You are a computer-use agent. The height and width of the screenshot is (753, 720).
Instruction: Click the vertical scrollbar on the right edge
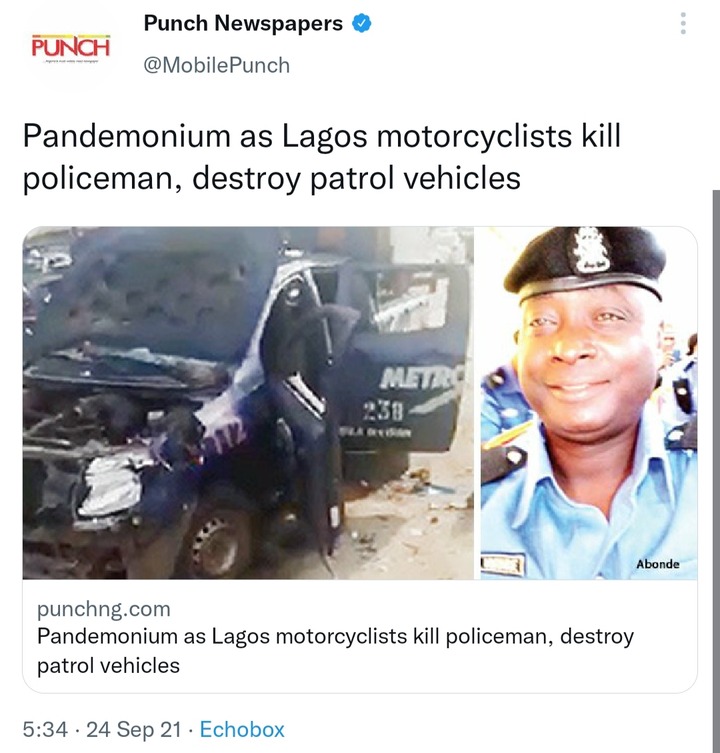click(x=716, y=471)
